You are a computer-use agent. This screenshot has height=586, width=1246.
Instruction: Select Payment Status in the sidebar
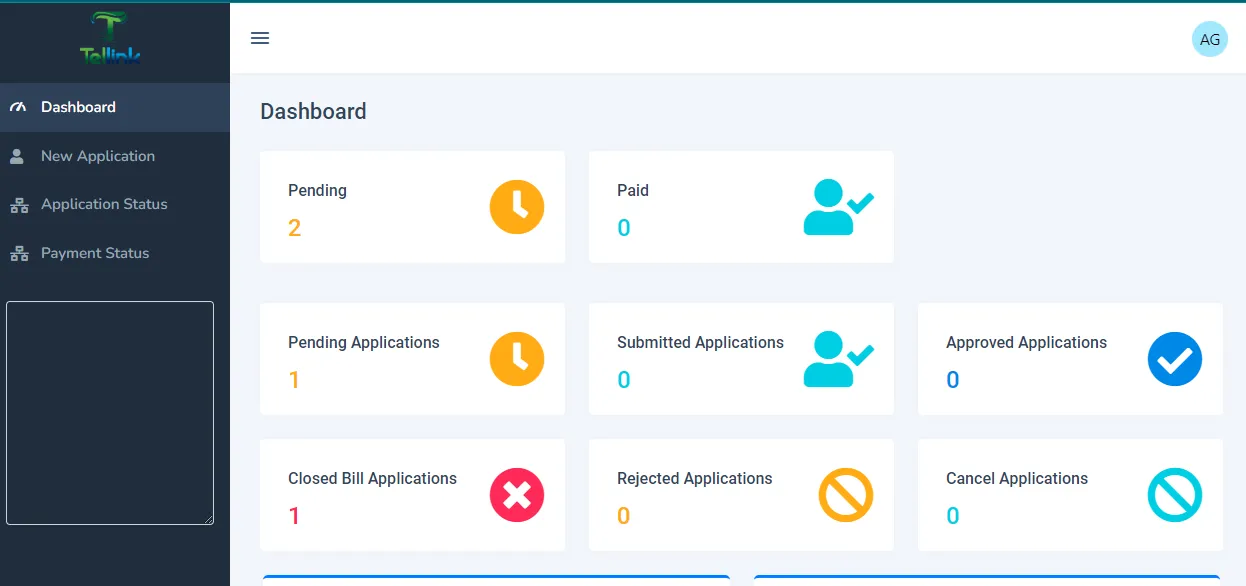(x=95, y=253)
